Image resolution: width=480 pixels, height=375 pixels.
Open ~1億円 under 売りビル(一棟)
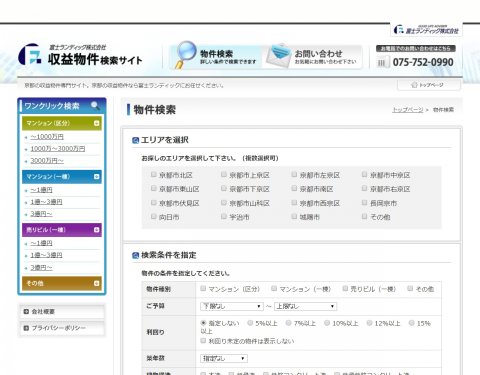point(41,243)
